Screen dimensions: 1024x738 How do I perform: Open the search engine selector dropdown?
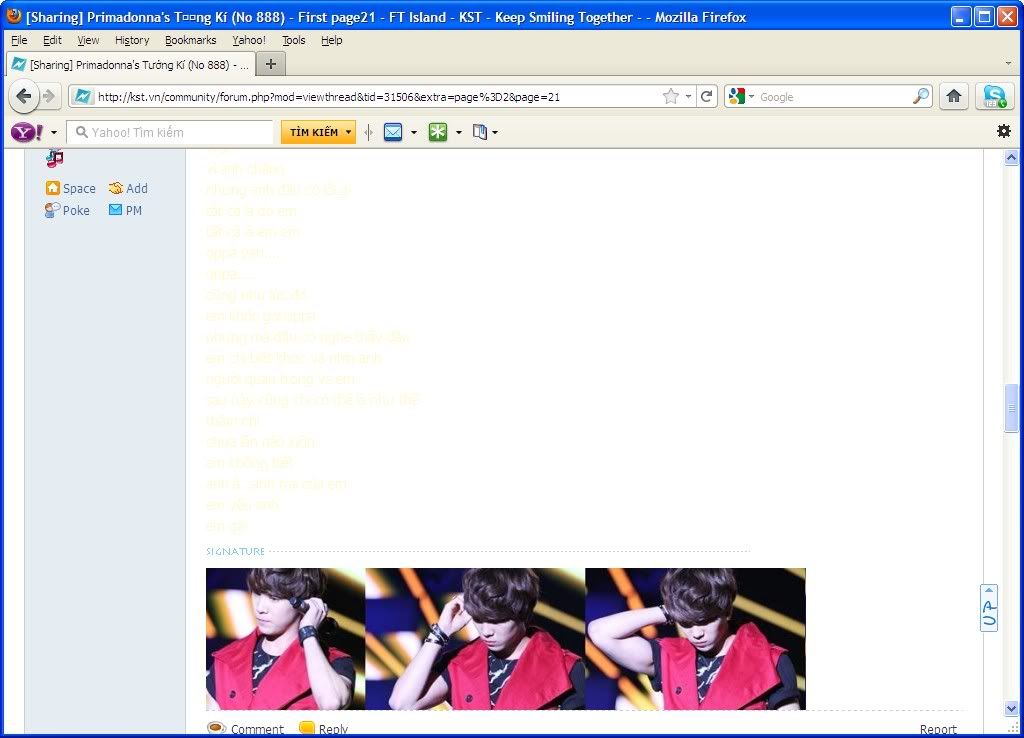[751, 97]
